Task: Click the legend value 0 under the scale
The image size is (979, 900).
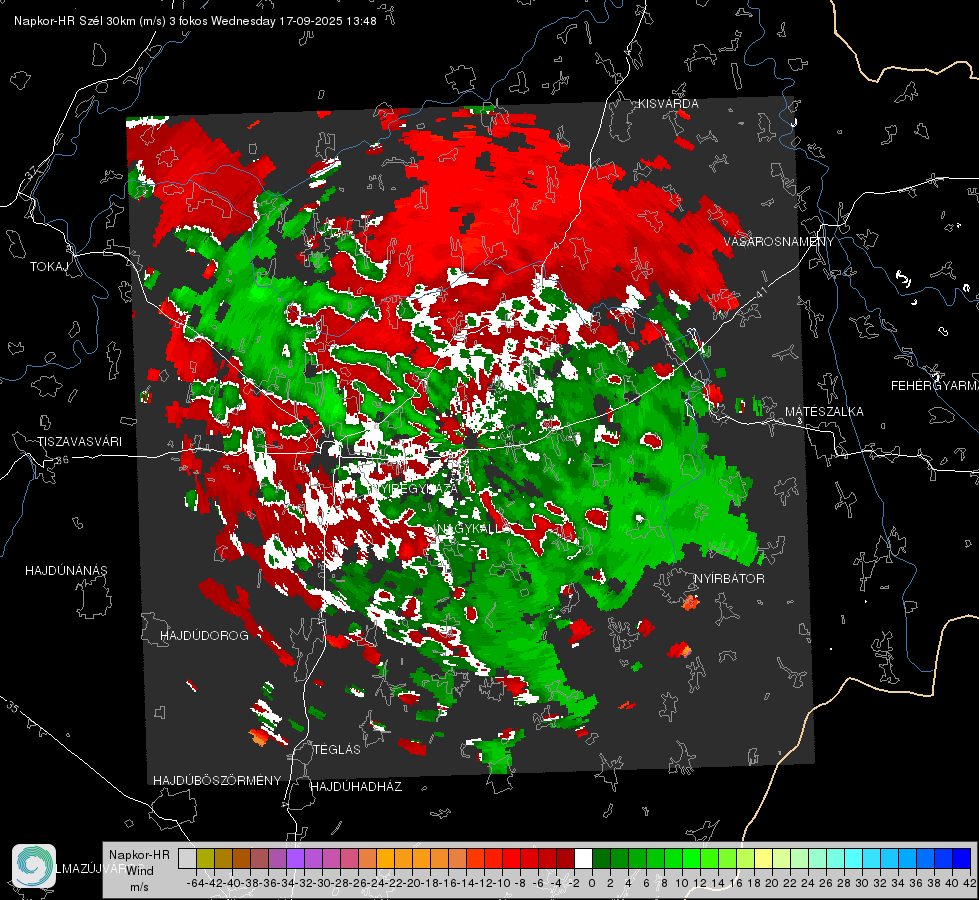Action: click(591, 883)
